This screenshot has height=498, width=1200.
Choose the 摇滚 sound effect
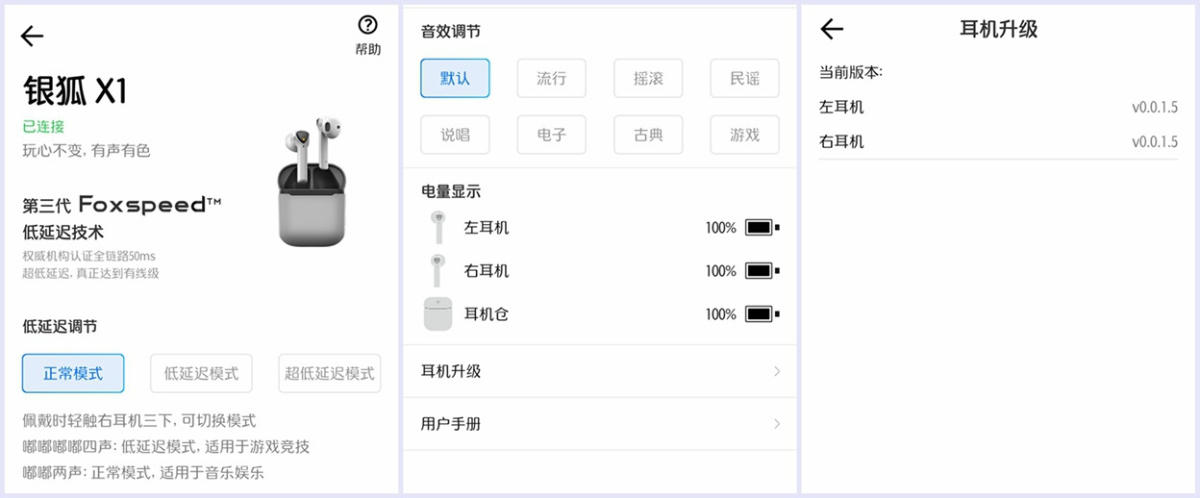click(x=648, y=78)
